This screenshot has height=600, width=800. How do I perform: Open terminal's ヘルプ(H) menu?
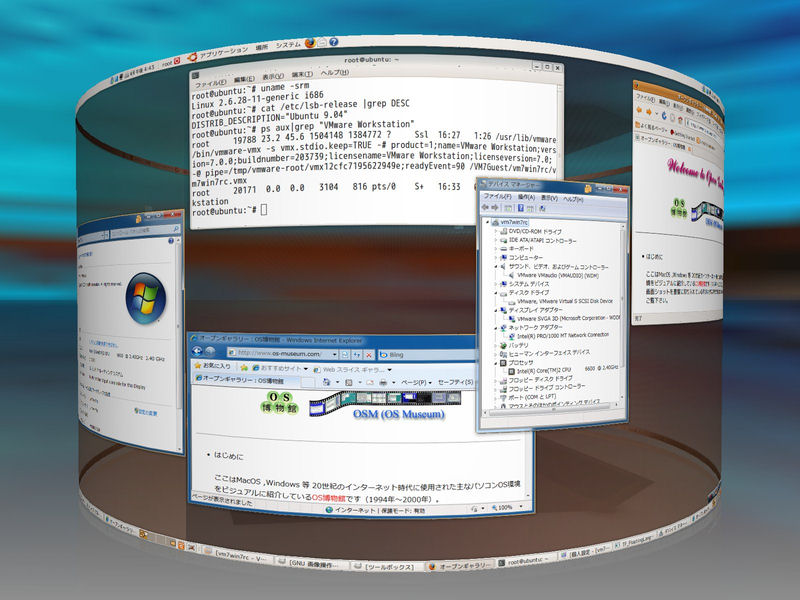click(x=334, y=72)
